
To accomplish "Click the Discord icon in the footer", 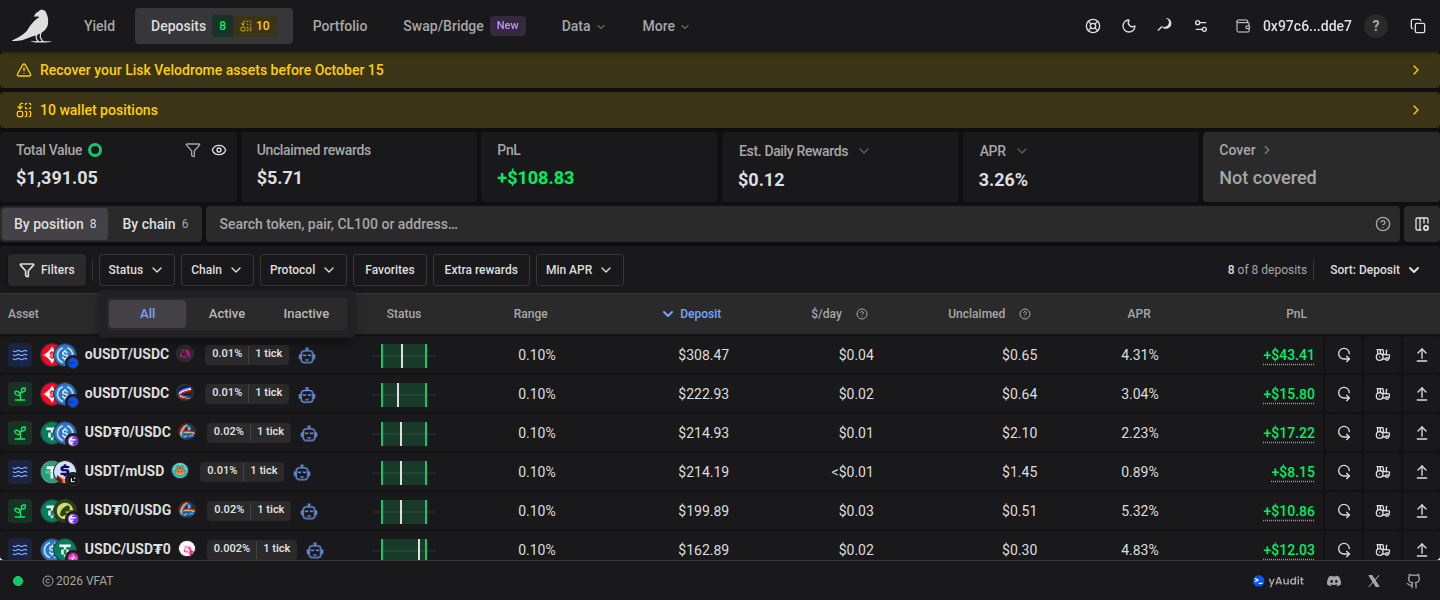I will click(1333, 581).
